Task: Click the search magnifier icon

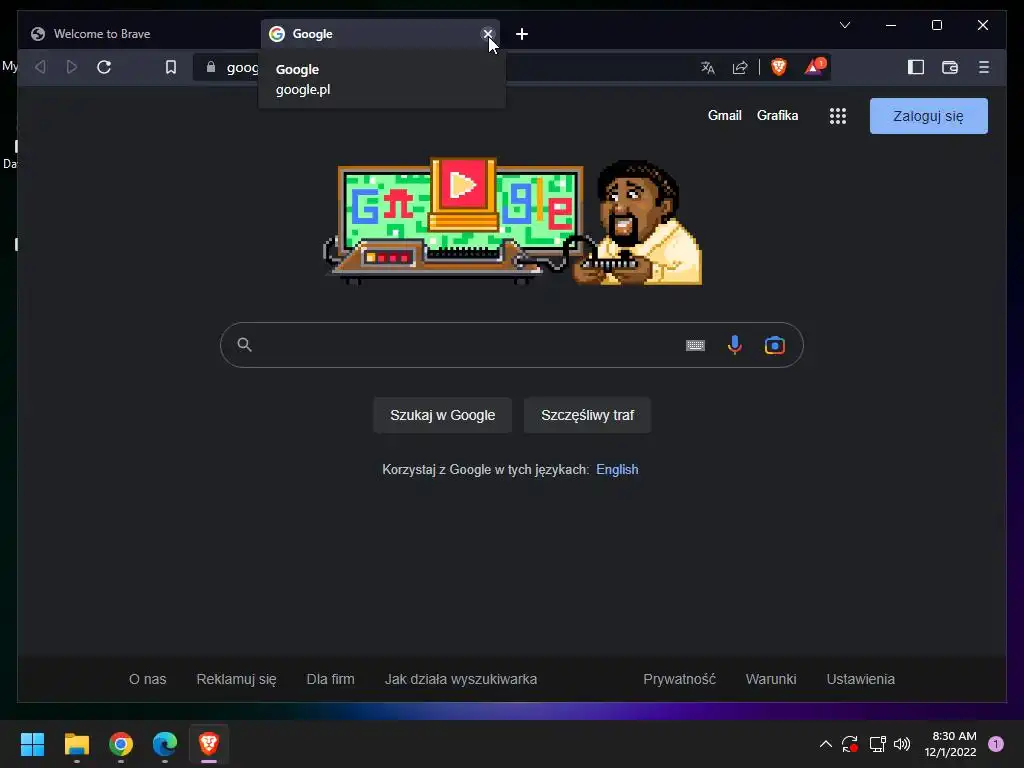Action: pos(244,345)
